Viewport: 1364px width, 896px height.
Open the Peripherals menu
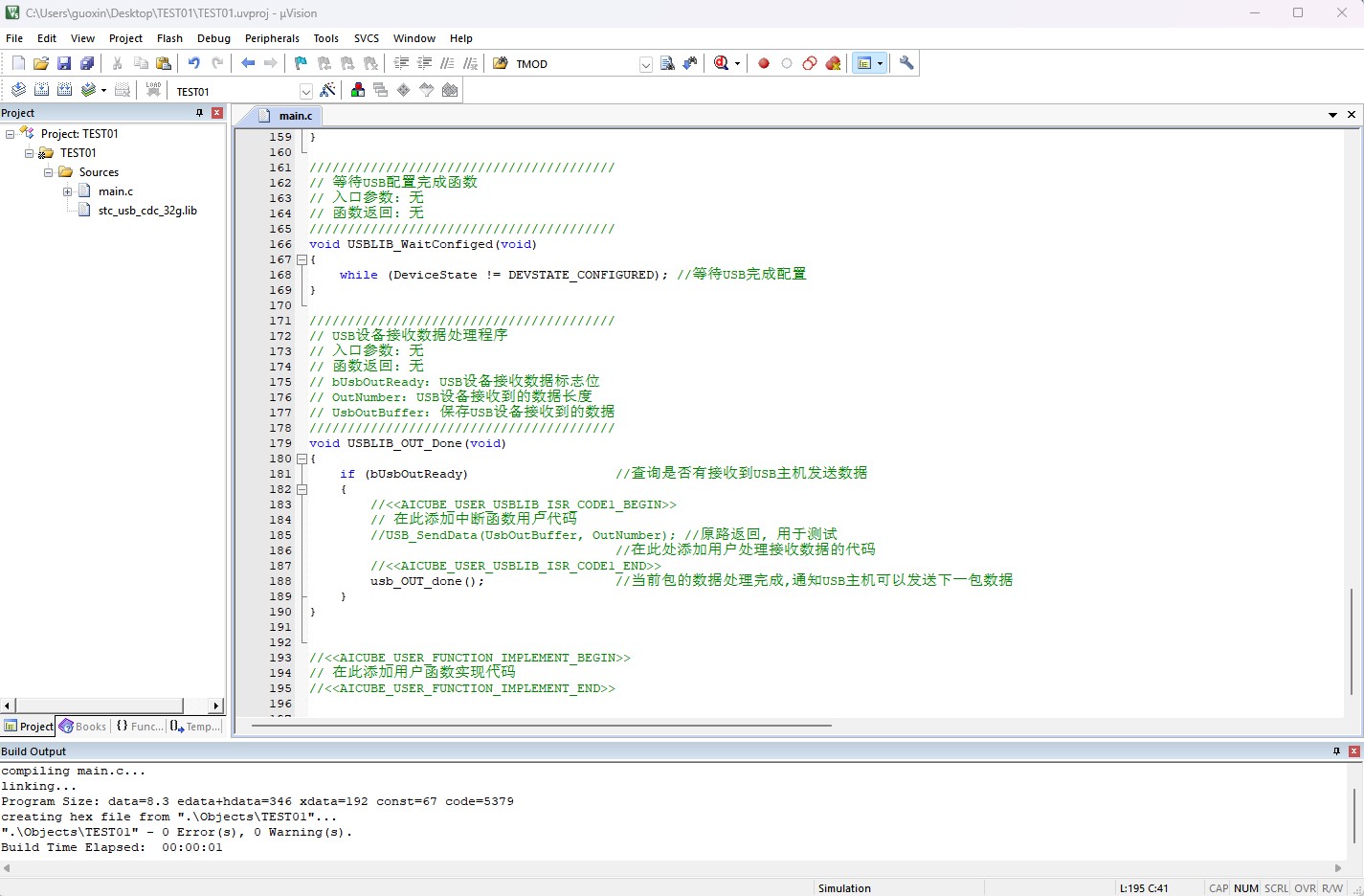pos(272,38)
